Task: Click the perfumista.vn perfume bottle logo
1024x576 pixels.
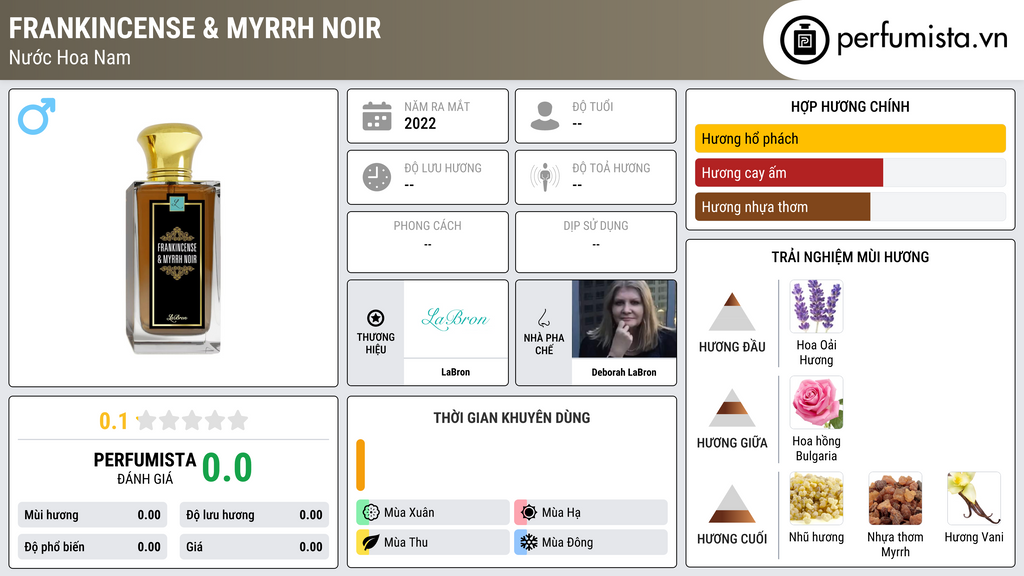Action: (x=805, y=40)
